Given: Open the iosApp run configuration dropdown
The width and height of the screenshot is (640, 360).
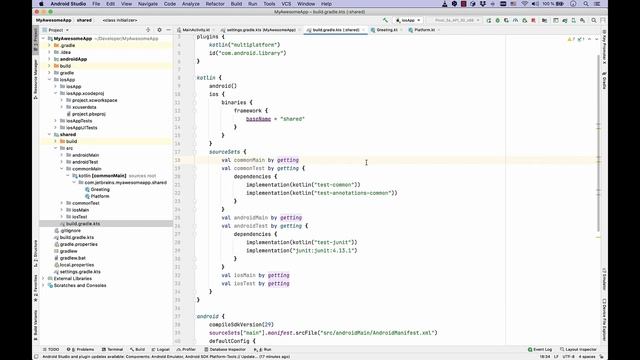Looking at the screenshot, I should 408,20.
